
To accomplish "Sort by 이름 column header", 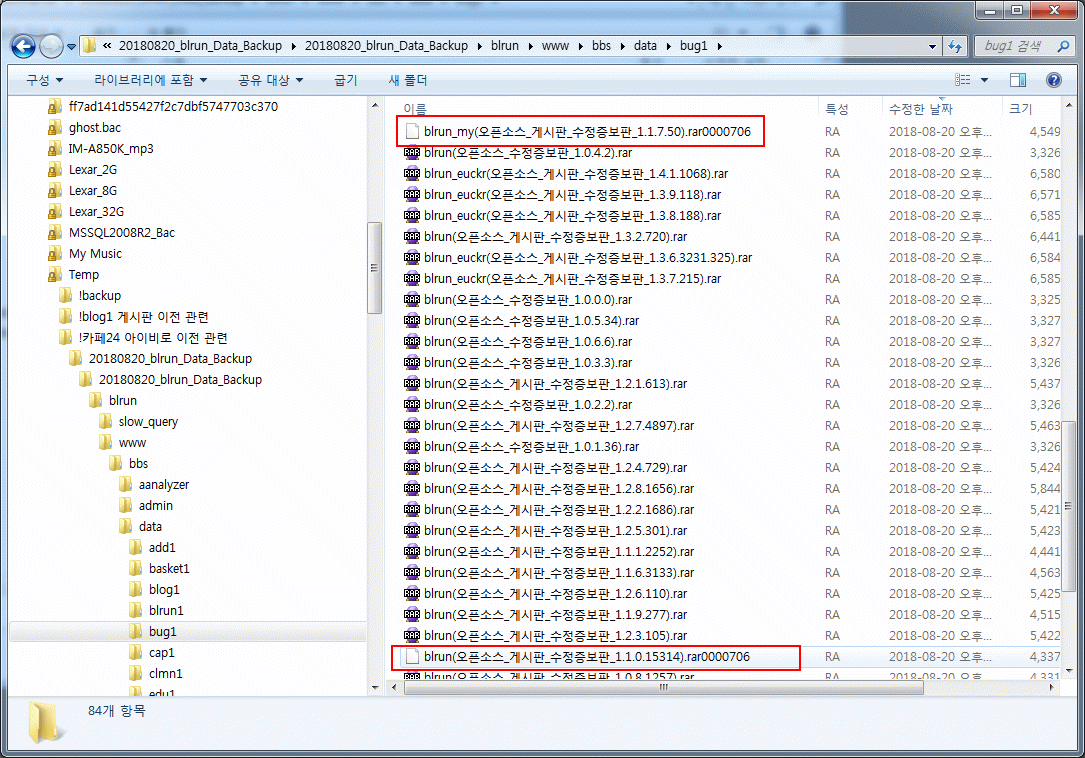I will 415,108.
